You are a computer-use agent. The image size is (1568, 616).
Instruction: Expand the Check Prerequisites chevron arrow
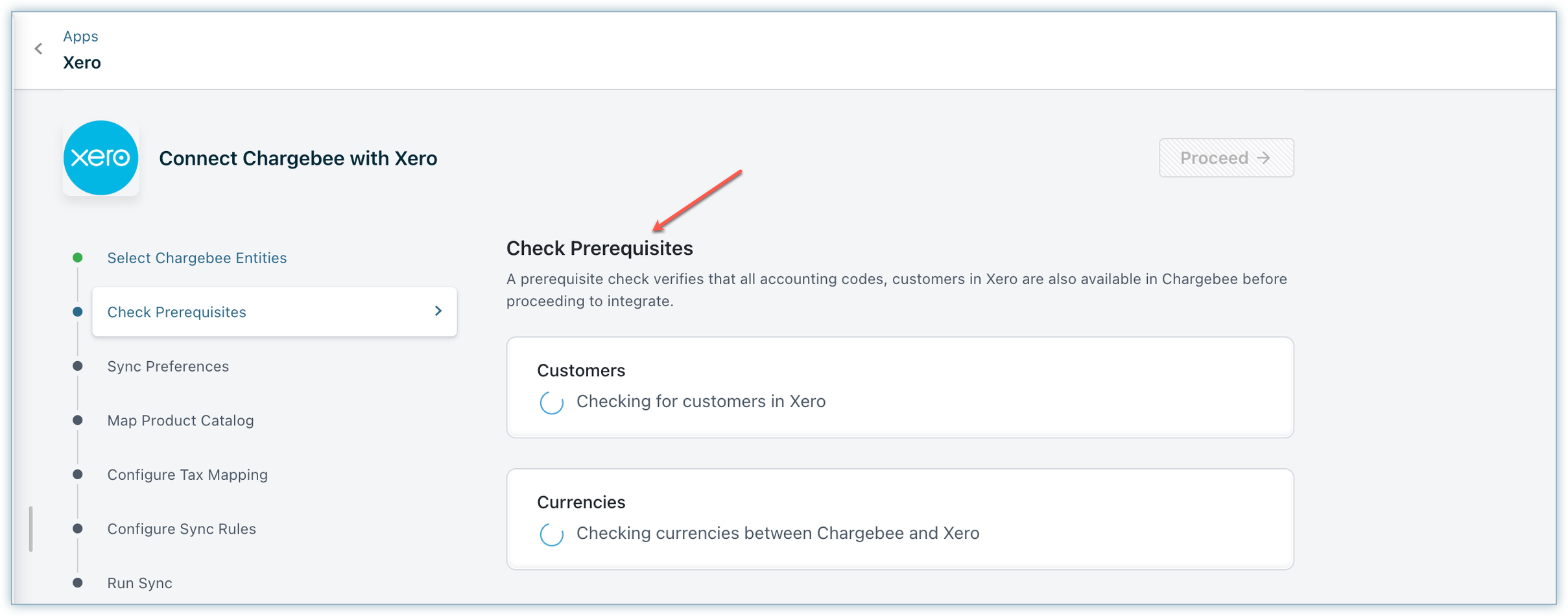point(438,311)
